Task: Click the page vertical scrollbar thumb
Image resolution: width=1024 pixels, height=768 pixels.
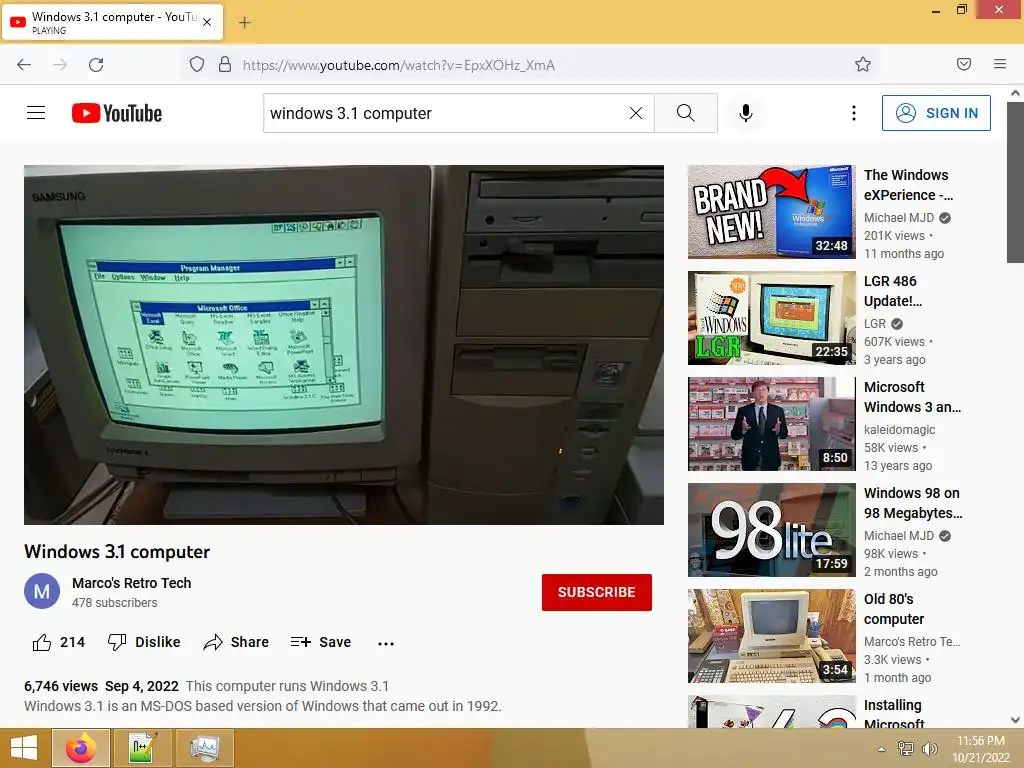Action: pos(1016,183)
